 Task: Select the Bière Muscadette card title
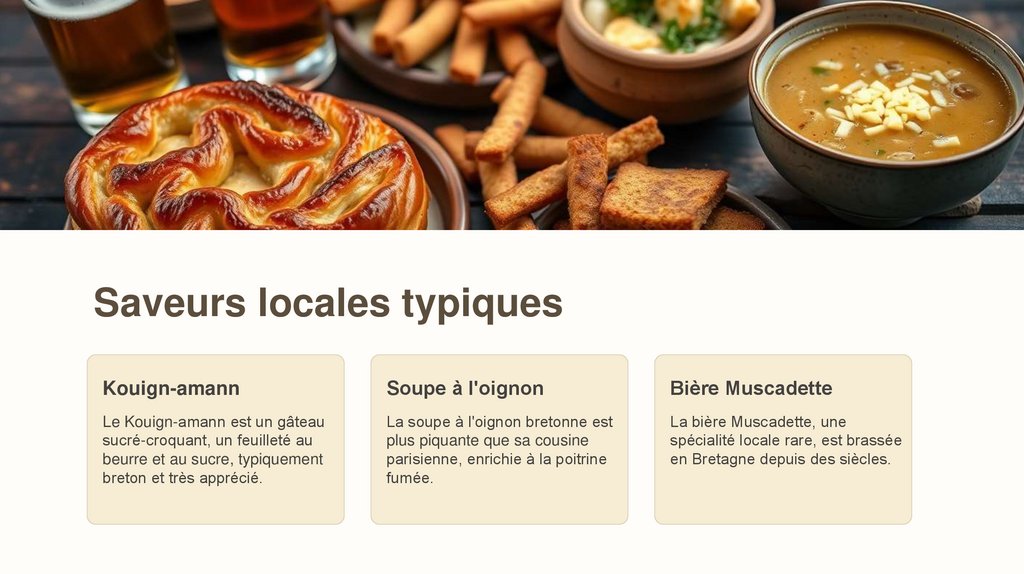(x=751, y=388)
